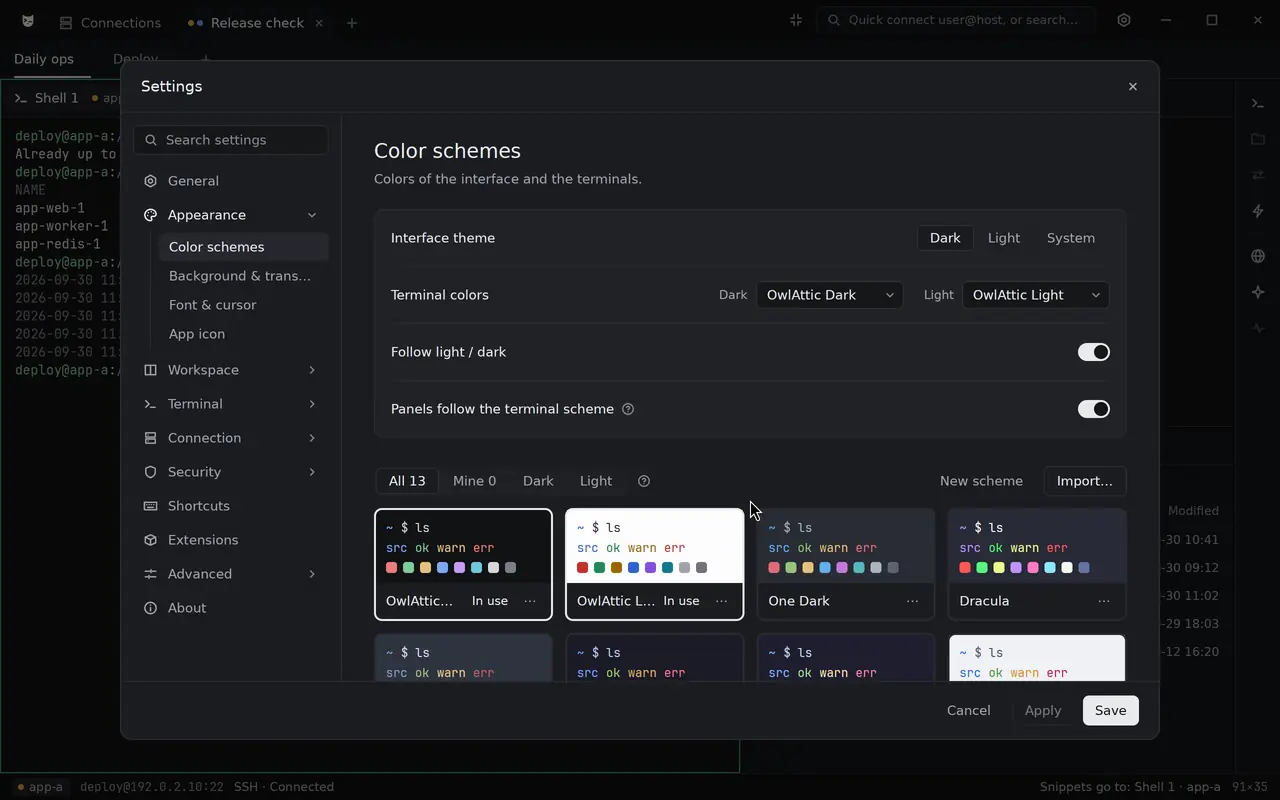Expand the Workspace section chevron
Viewport: 1280px width, 800px height.
pos(312,370)
